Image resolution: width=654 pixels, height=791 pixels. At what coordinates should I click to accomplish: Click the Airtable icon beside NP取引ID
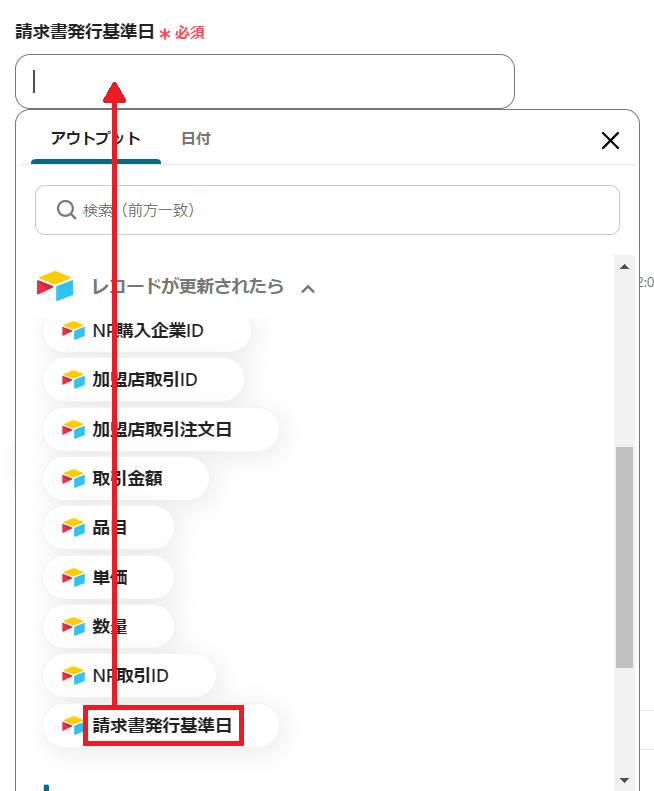coord(73,675)
